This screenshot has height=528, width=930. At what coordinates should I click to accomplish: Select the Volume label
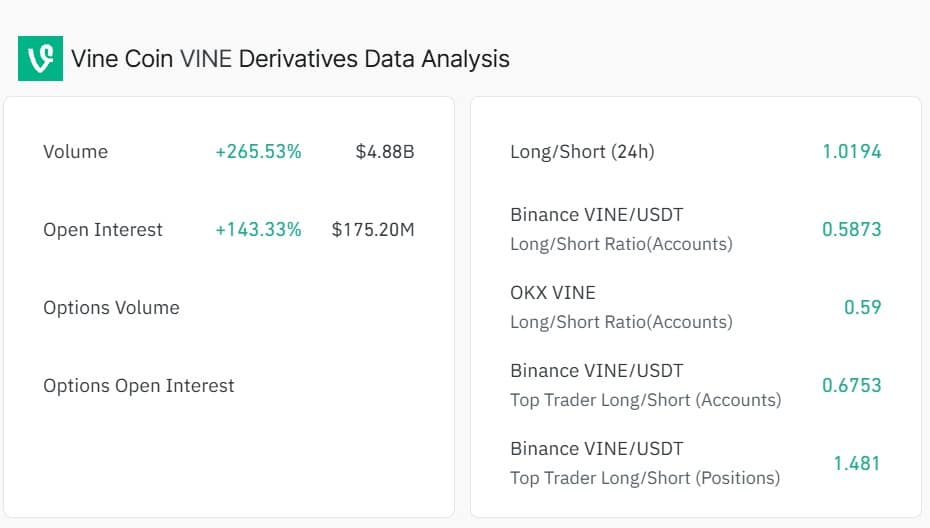coord(75,152)
